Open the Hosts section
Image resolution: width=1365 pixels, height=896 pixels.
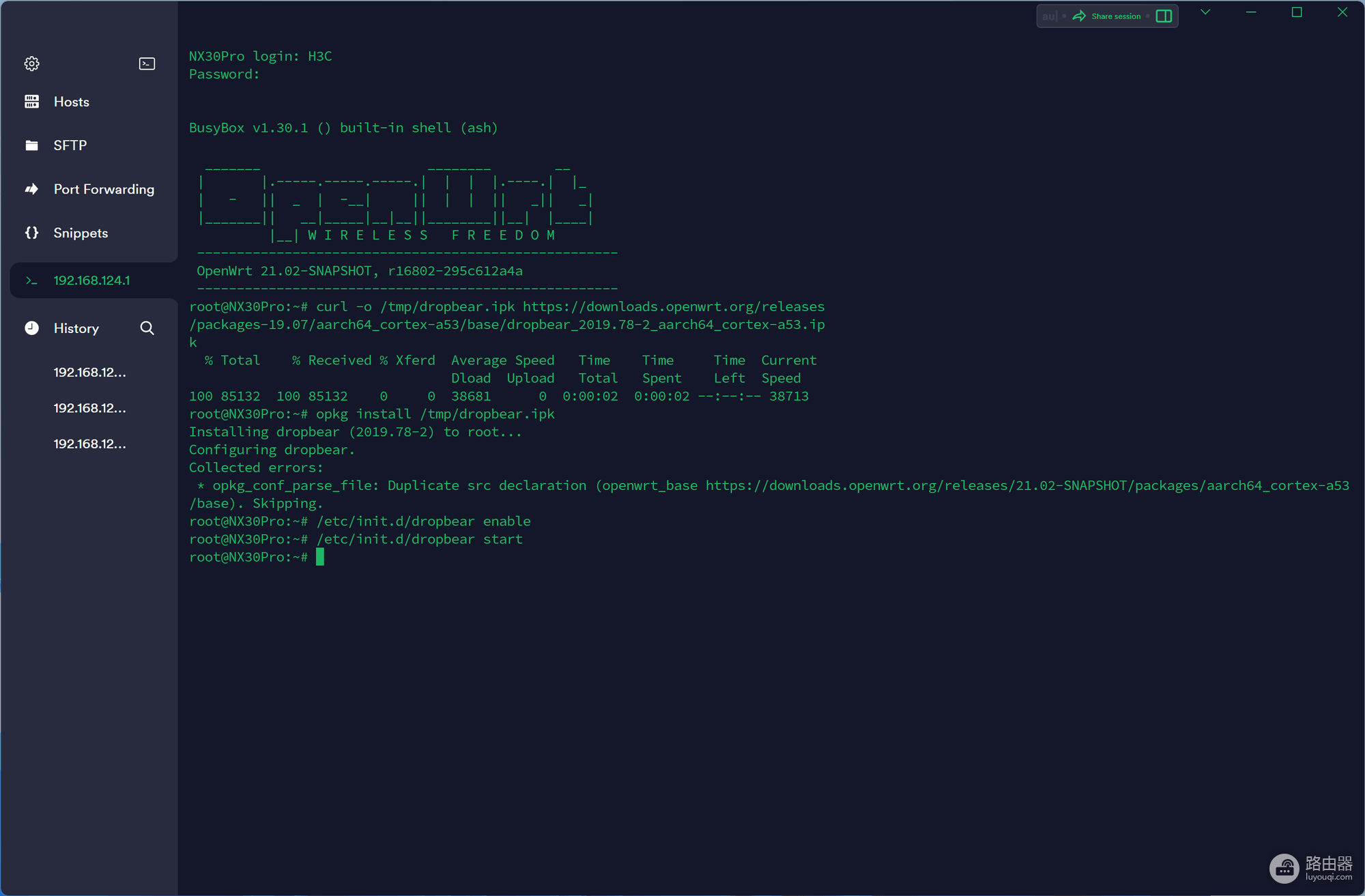point(71,102)
